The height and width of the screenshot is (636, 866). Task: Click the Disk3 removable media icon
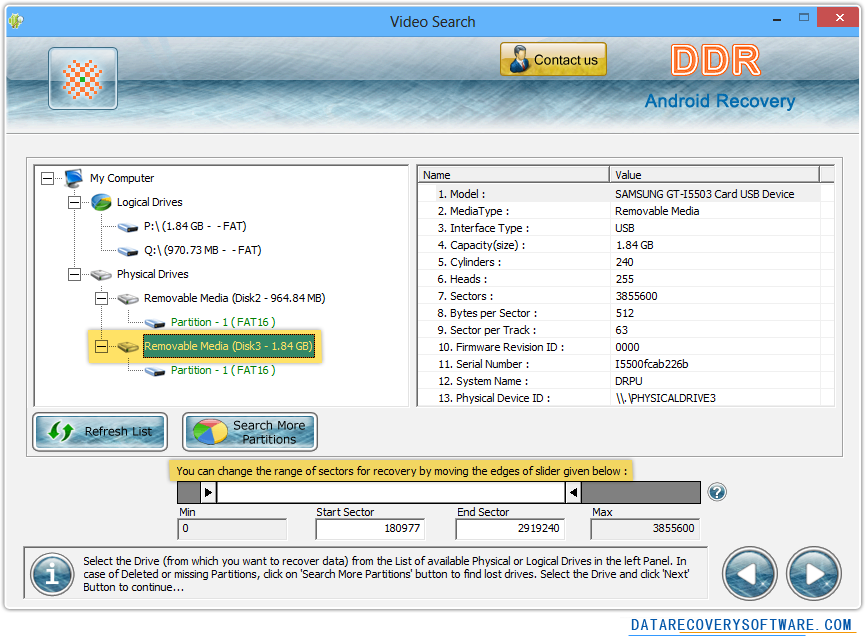point(128,347)
